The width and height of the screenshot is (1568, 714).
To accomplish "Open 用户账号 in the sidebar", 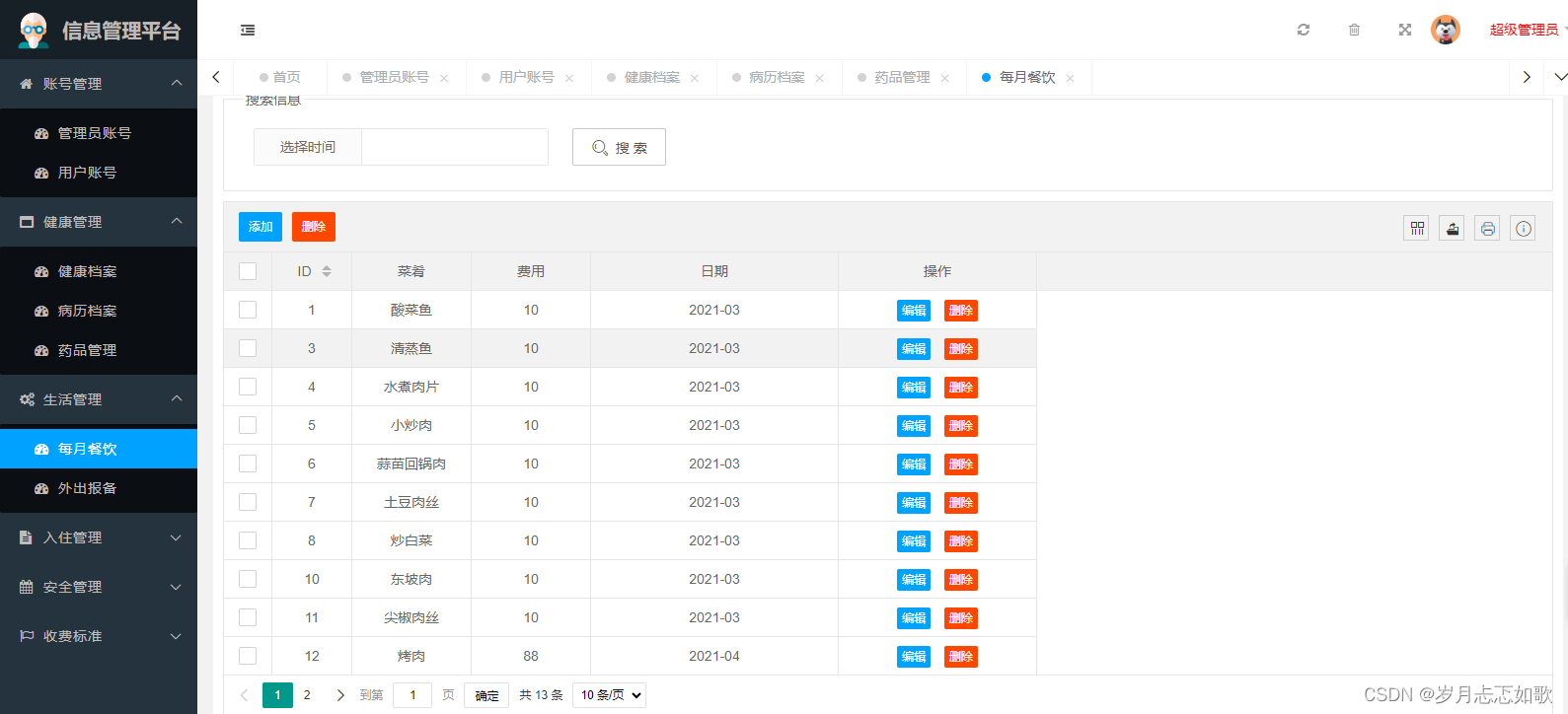I will click(x=99, y=173).
